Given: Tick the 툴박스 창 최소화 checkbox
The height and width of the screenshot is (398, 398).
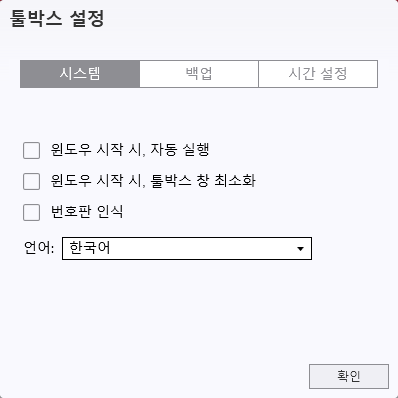Looking at the screenshot, I should (31, 181).
